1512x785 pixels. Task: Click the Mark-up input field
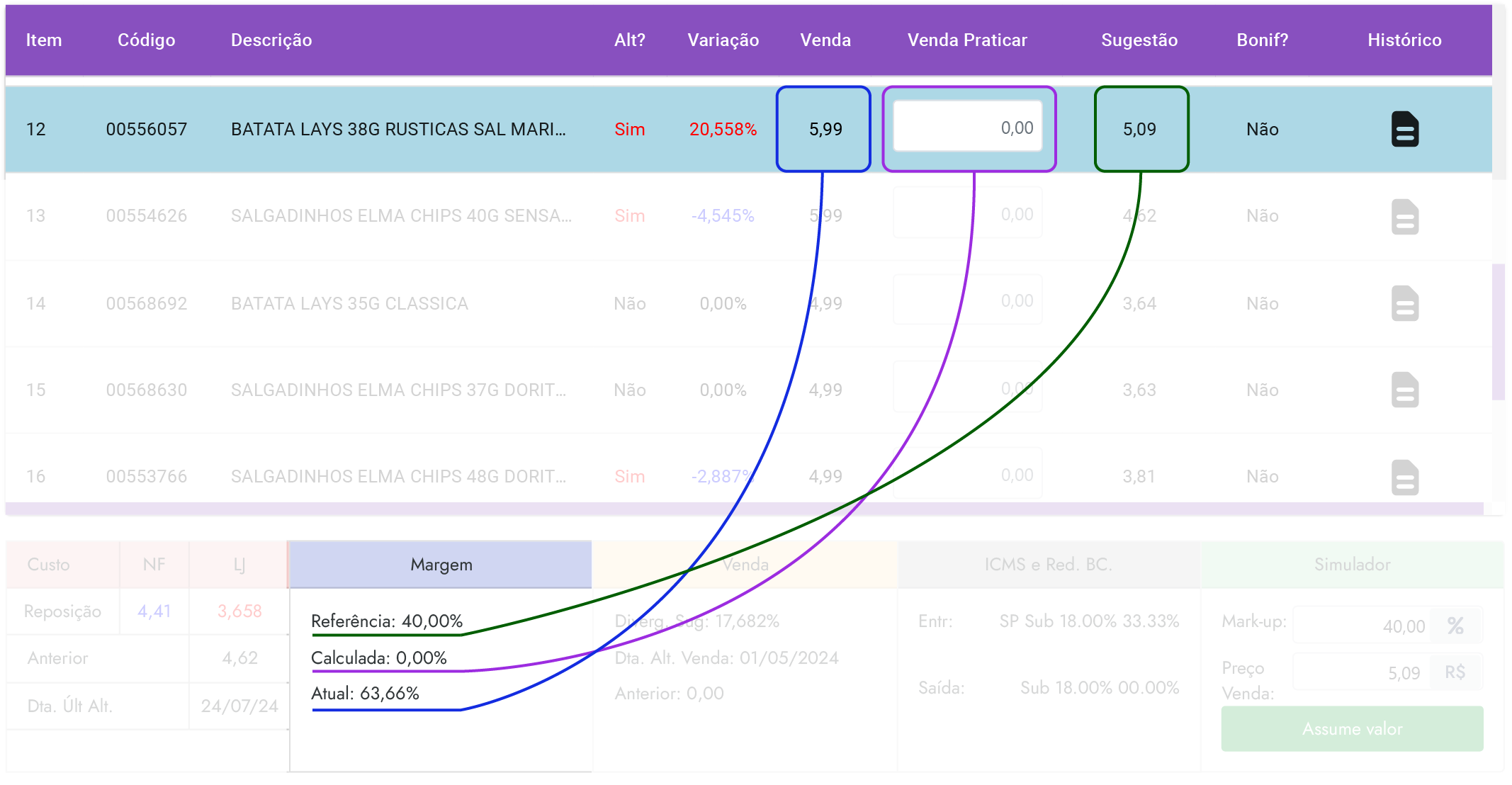(x=1360, y=626)
